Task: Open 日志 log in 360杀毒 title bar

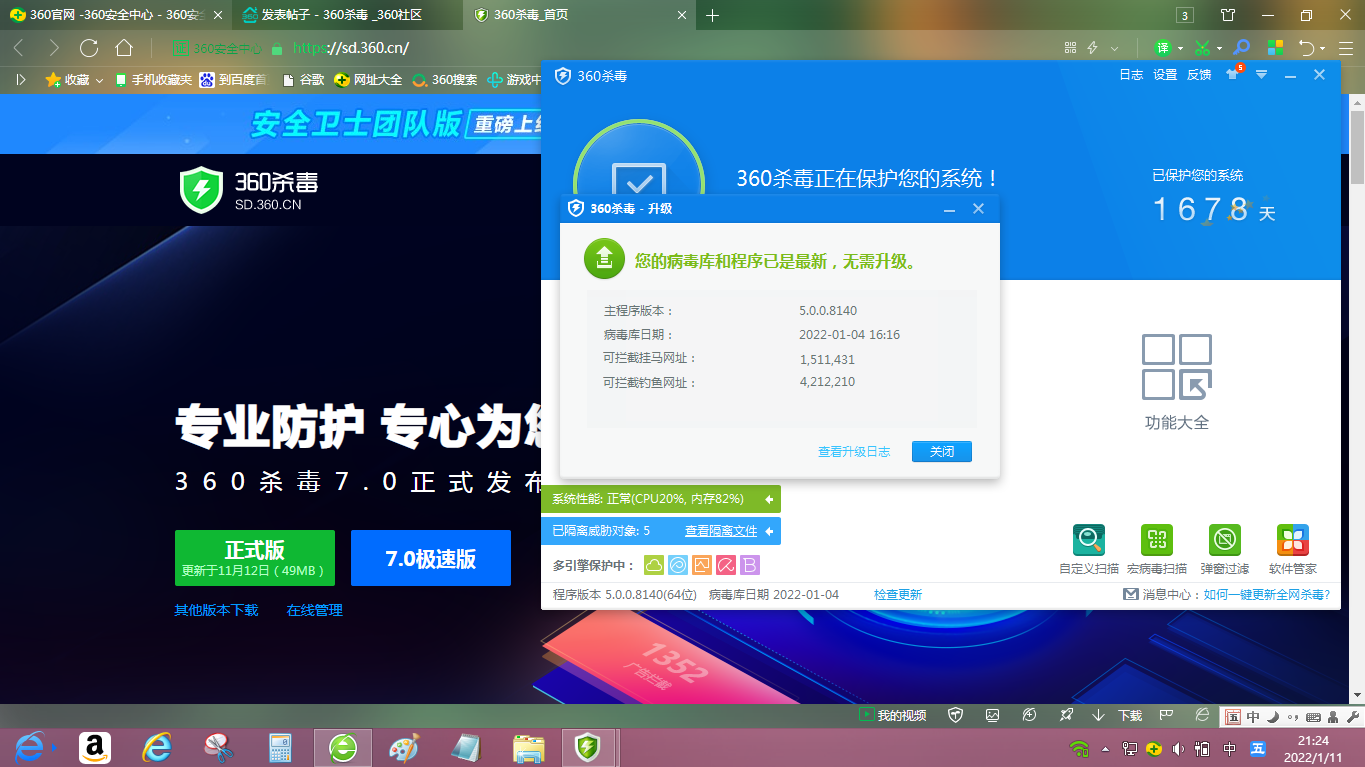Action: click(x=1131, y=75)
